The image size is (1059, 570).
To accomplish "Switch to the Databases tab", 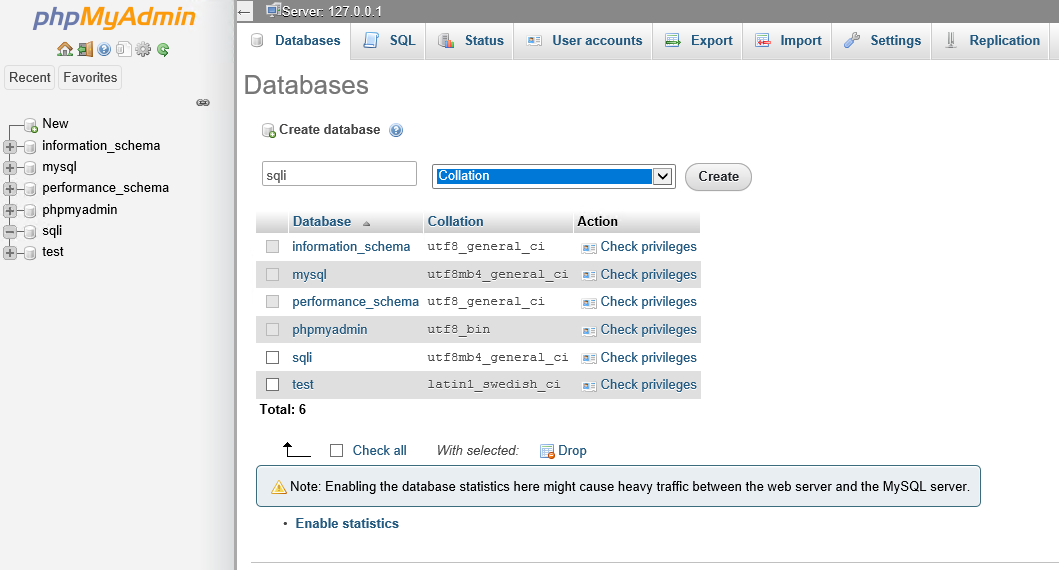I will click(295, 41).
